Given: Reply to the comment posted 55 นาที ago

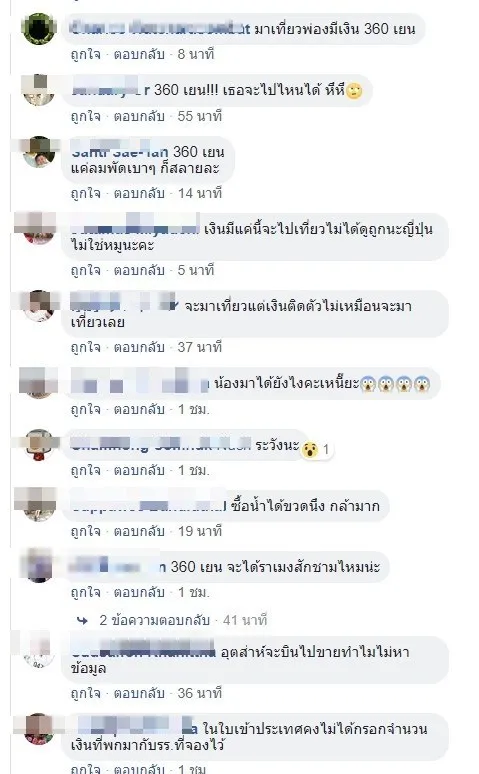Looking at the screenshot, I should (139, 116).
